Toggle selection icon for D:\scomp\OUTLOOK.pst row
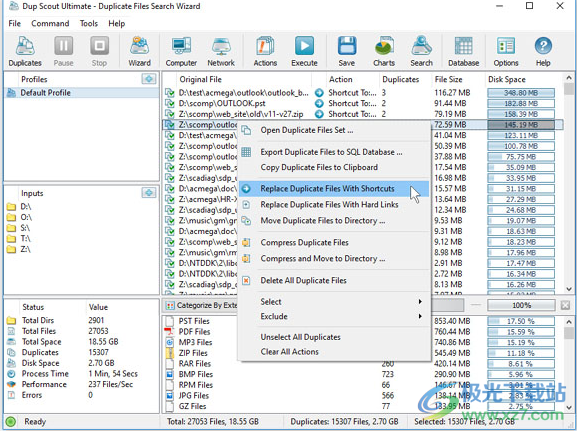This screenshot has height=431, width=577. pos(170,103)
